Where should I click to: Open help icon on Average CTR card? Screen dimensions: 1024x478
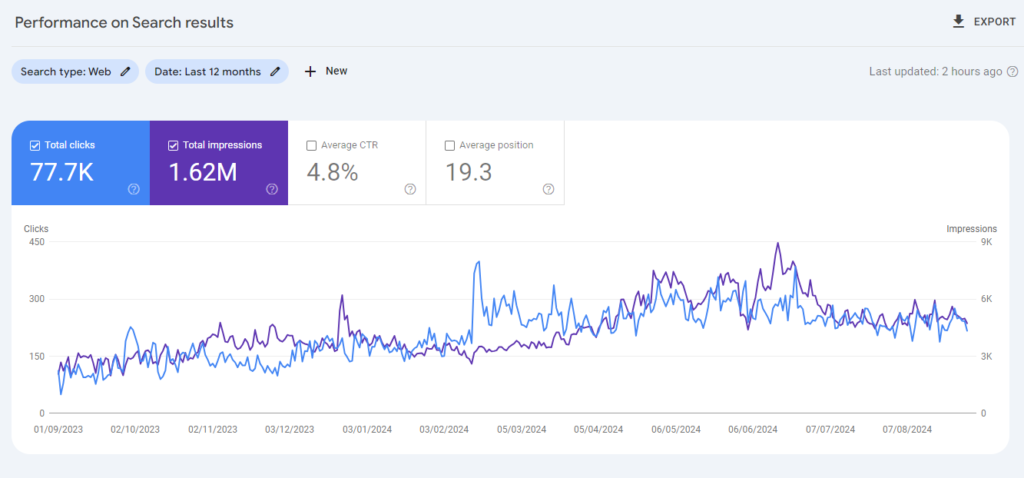pyautogui.click(x=410, y=189)
